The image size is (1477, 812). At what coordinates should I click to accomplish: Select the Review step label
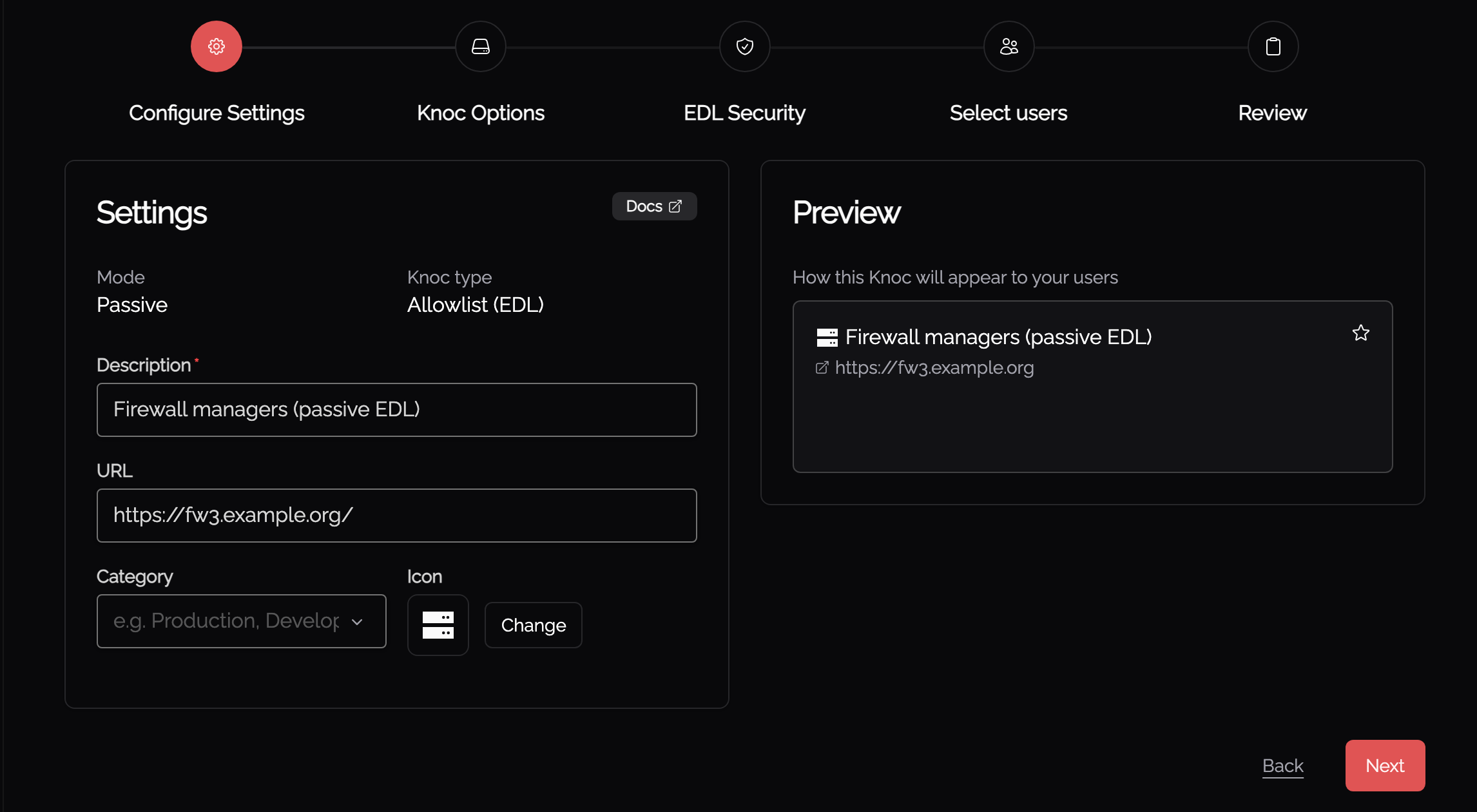click(1273, 113)
